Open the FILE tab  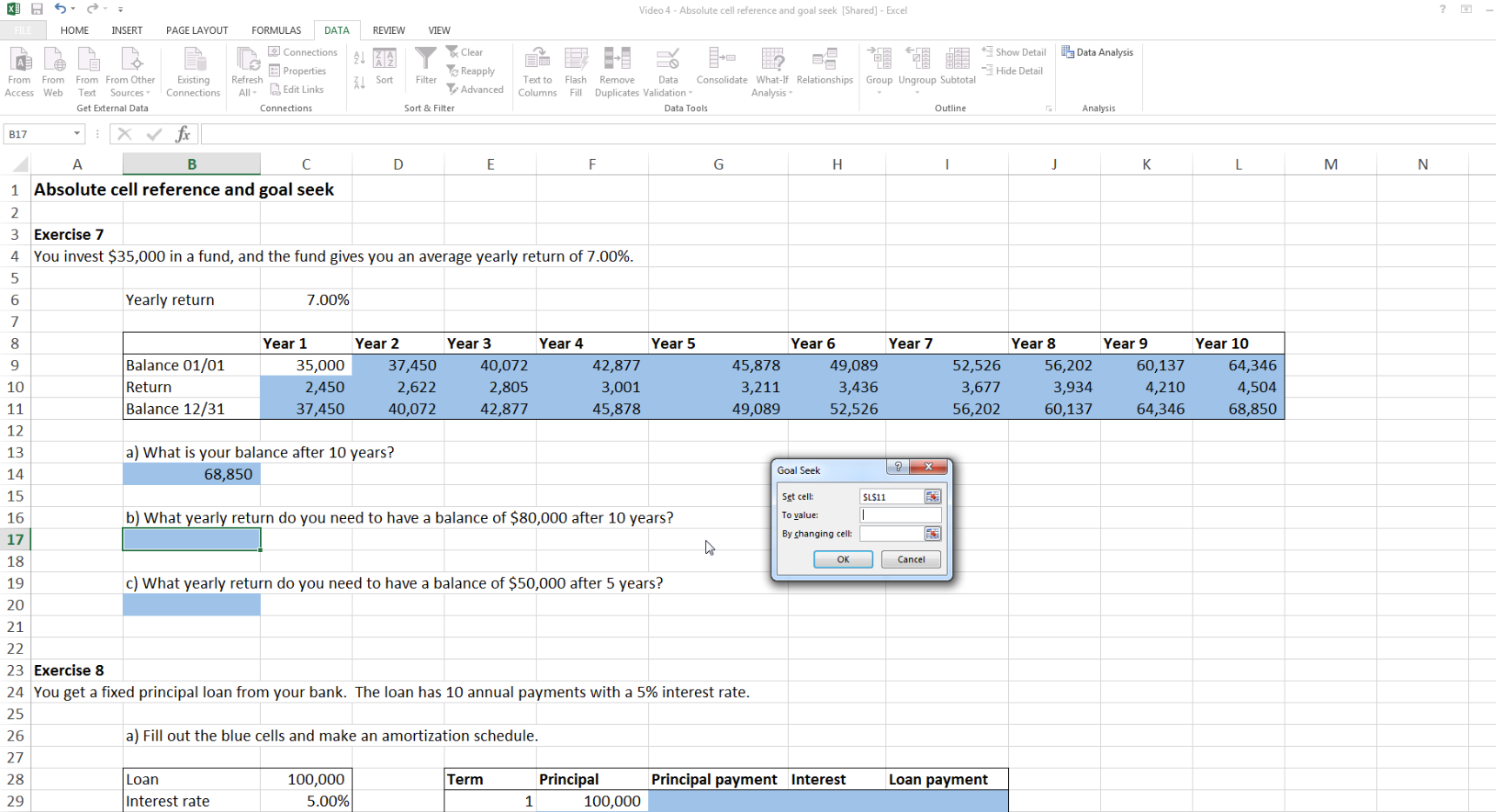tap(23, 30)
